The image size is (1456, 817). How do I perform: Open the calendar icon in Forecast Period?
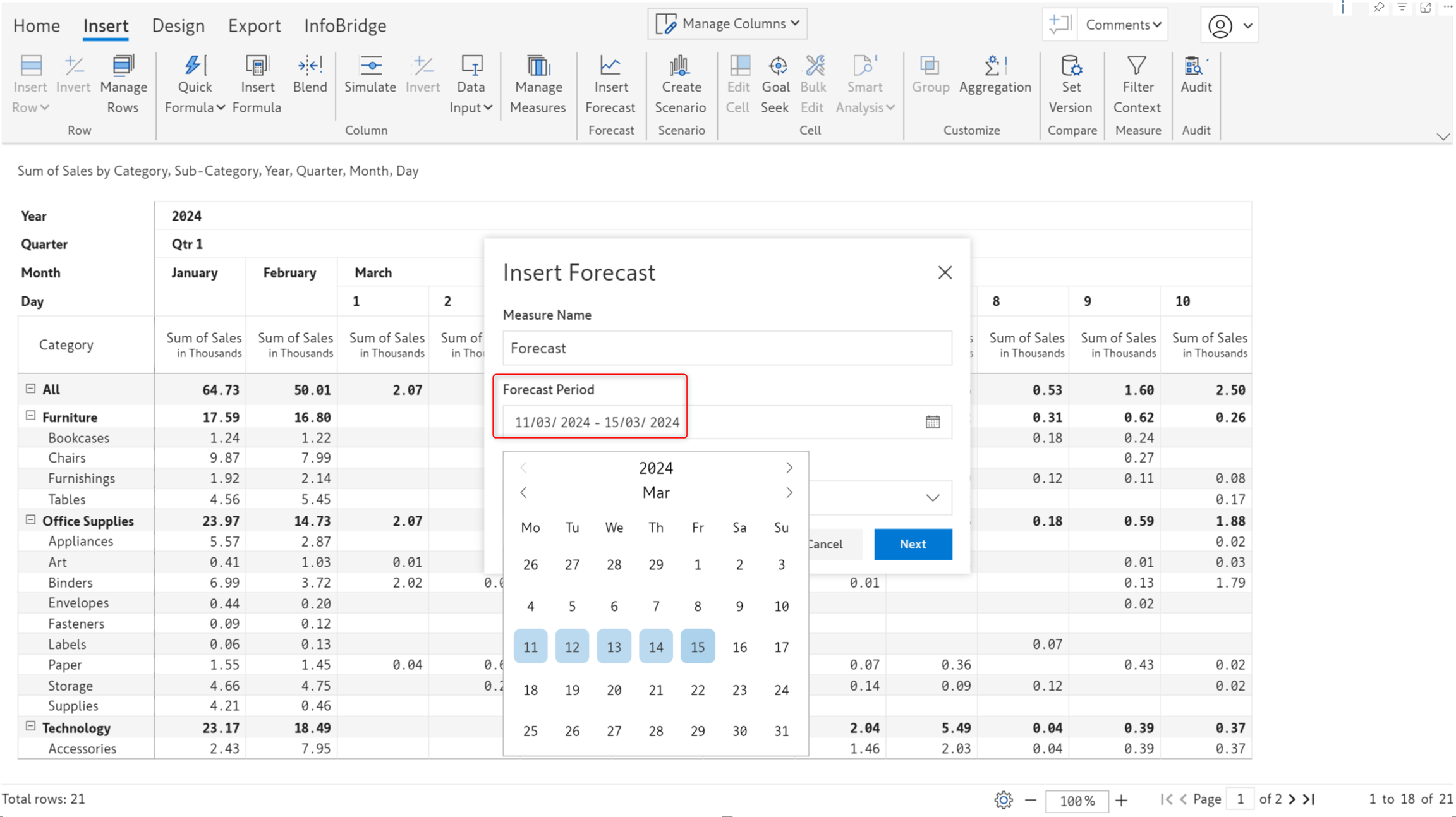tap(933, 422)
